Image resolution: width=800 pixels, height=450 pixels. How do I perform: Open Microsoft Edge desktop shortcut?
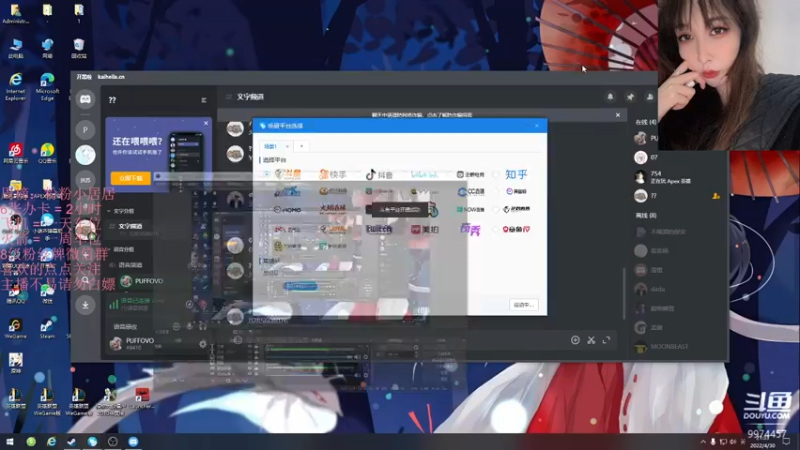pos(47,86)
